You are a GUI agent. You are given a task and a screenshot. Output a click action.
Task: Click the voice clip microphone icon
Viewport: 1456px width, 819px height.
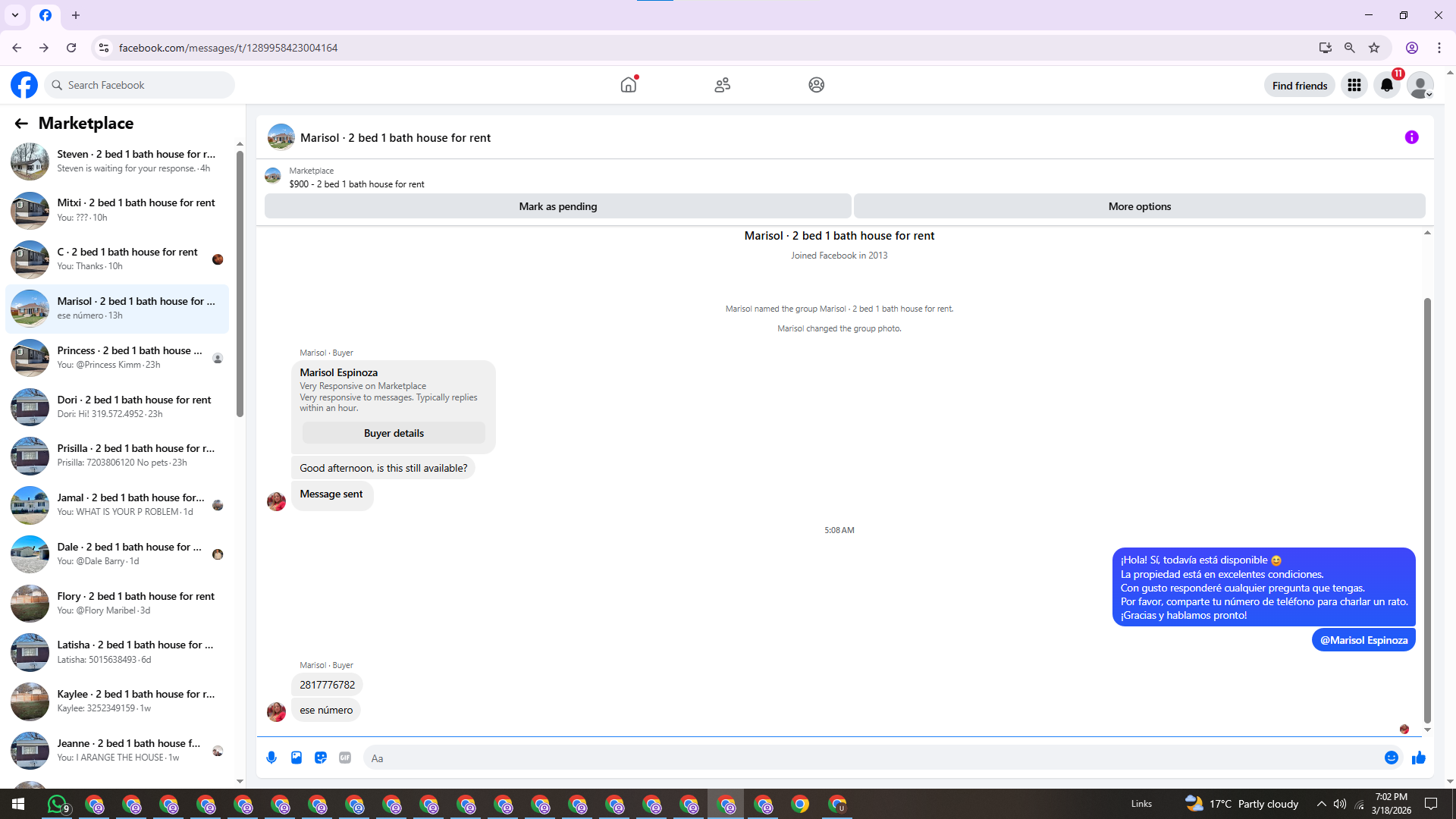271,758
